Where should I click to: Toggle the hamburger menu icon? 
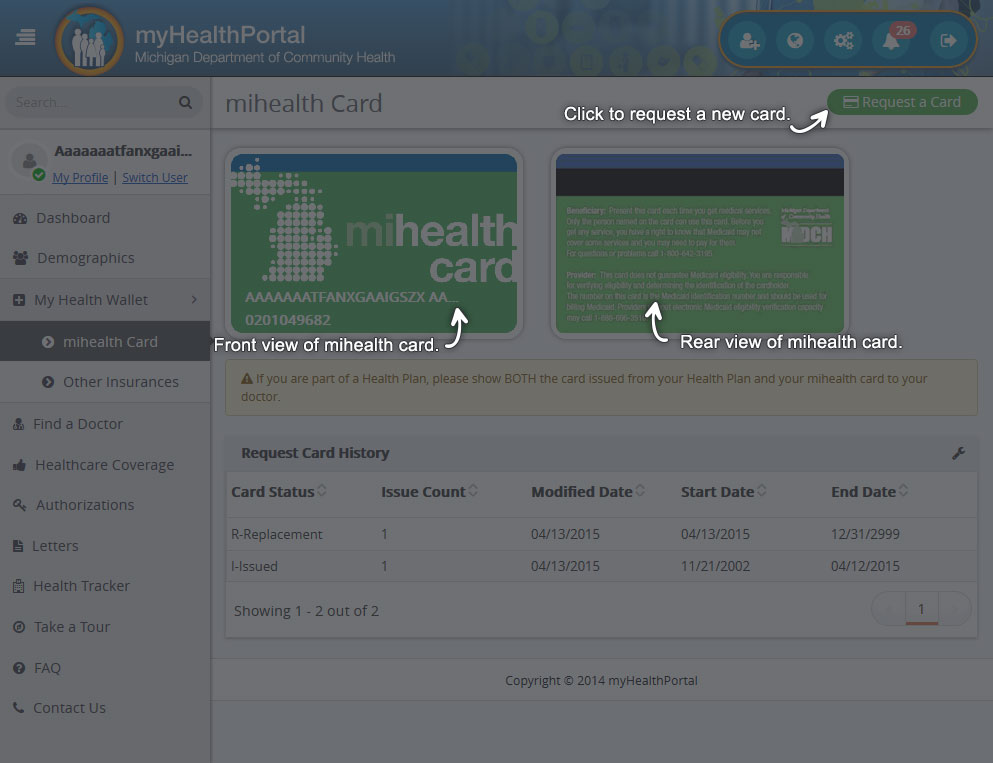25,37
